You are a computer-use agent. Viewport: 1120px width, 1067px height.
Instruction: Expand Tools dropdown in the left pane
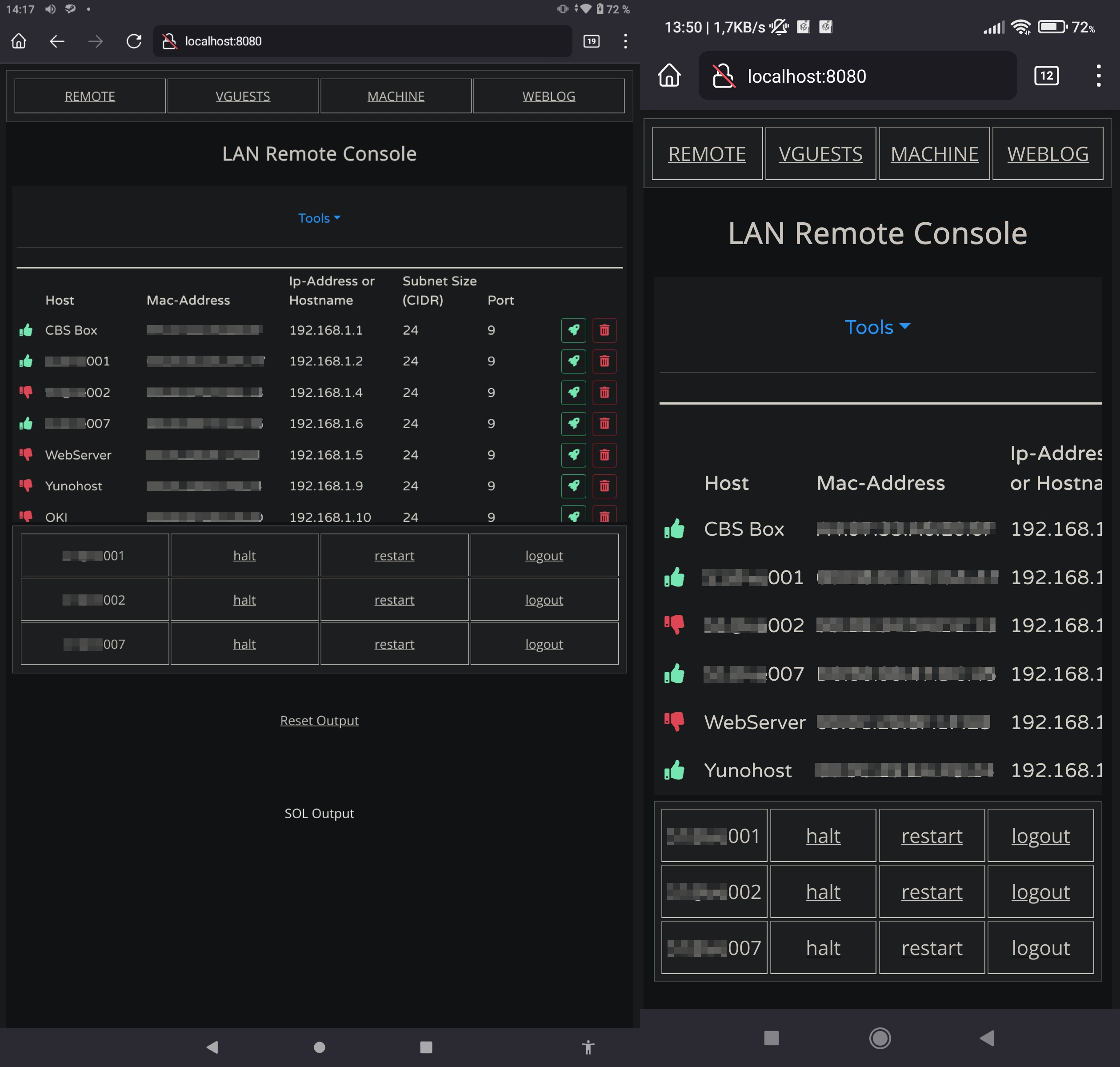pyautogui.click(x=319, y=218)
